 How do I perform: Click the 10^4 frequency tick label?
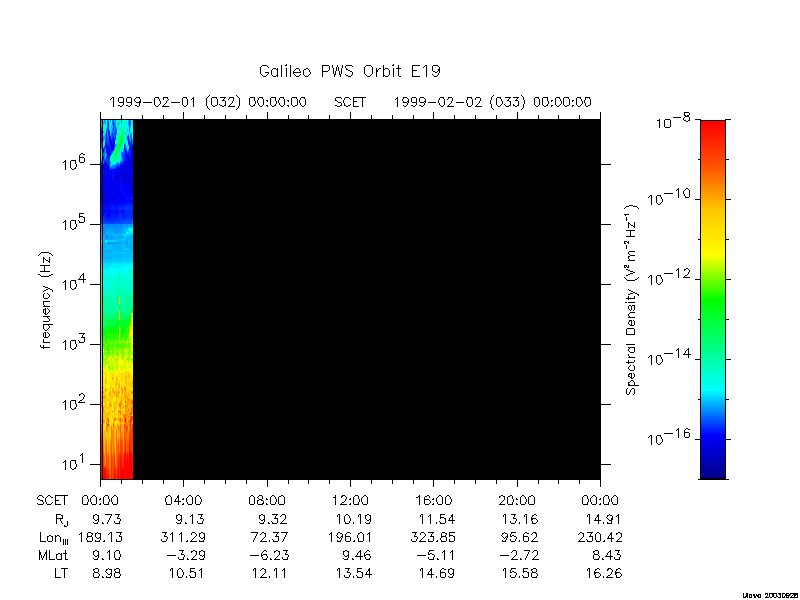(76, 282)
